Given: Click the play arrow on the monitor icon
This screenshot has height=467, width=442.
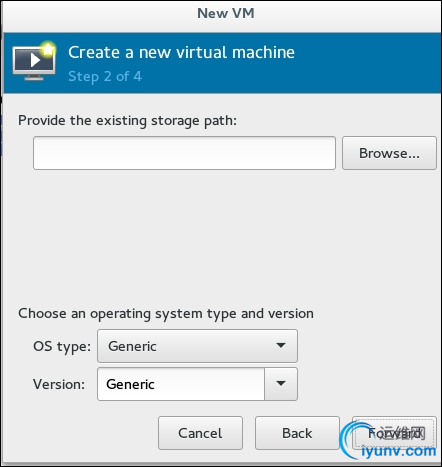Looking at the screenshot, I should (35, 60).
